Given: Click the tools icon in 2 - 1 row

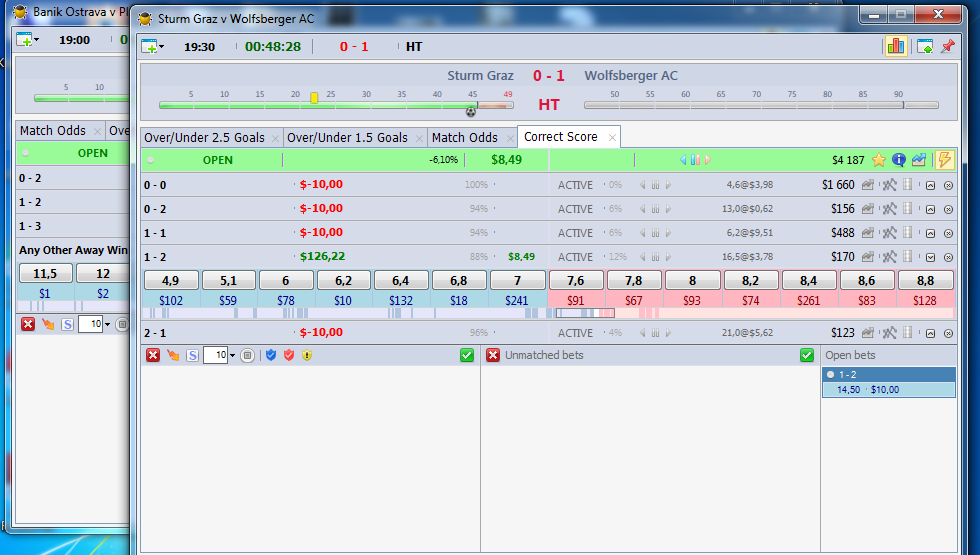Looking at the screenshot, I should click(889, 333).
